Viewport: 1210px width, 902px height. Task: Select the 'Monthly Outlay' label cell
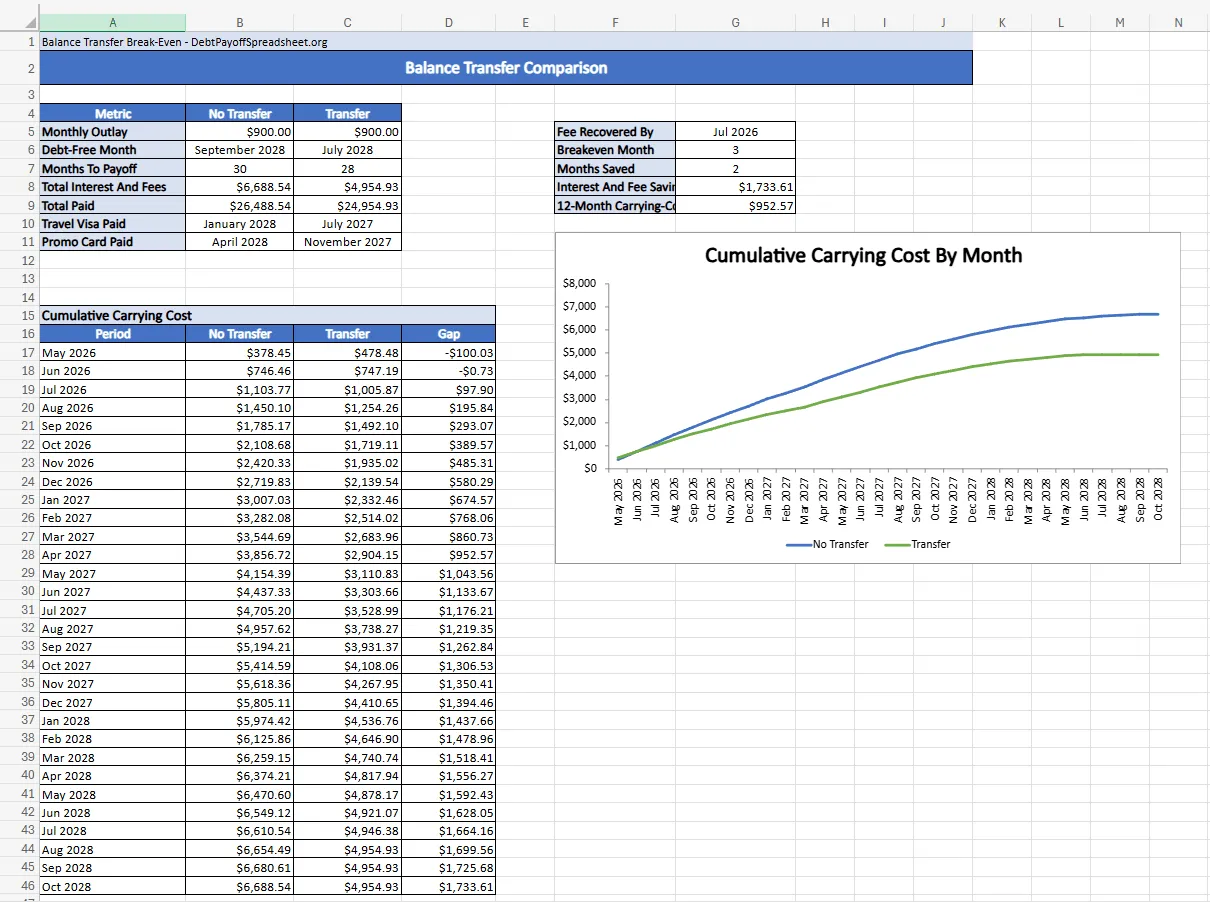click(x=112, y=131)
